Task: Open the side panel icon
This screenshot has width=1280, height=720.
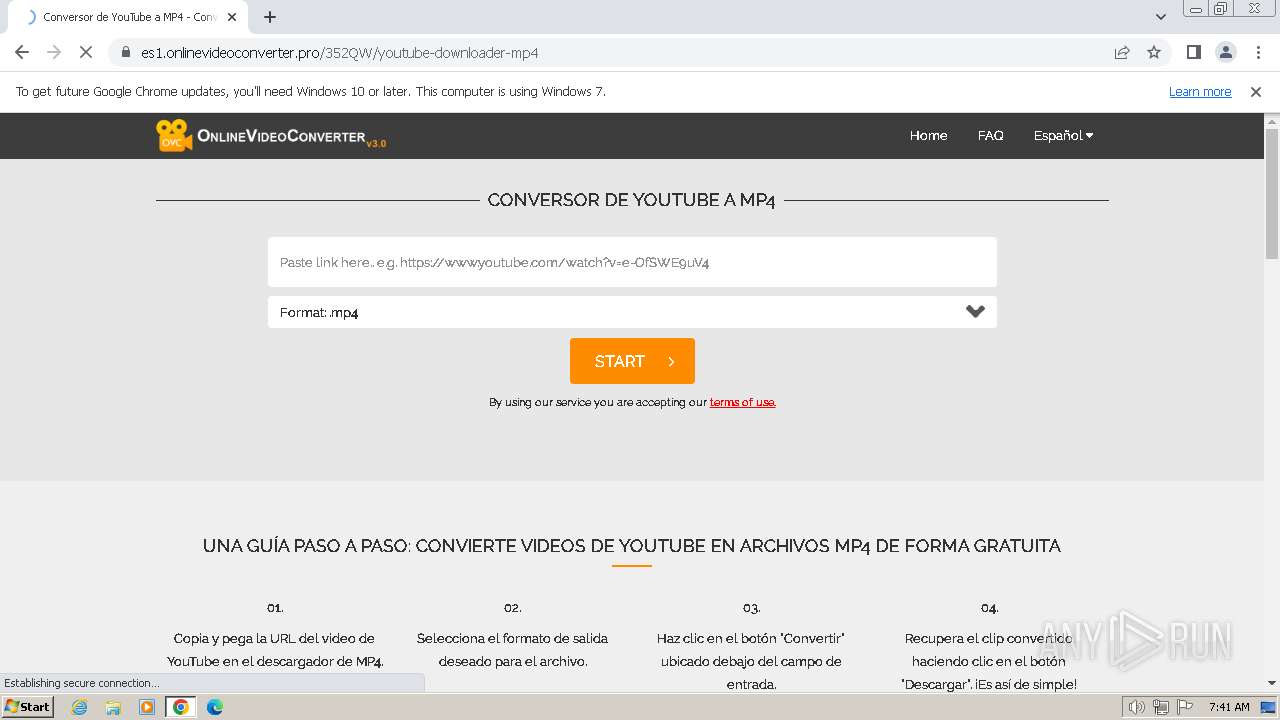Action: (1194, 52)
